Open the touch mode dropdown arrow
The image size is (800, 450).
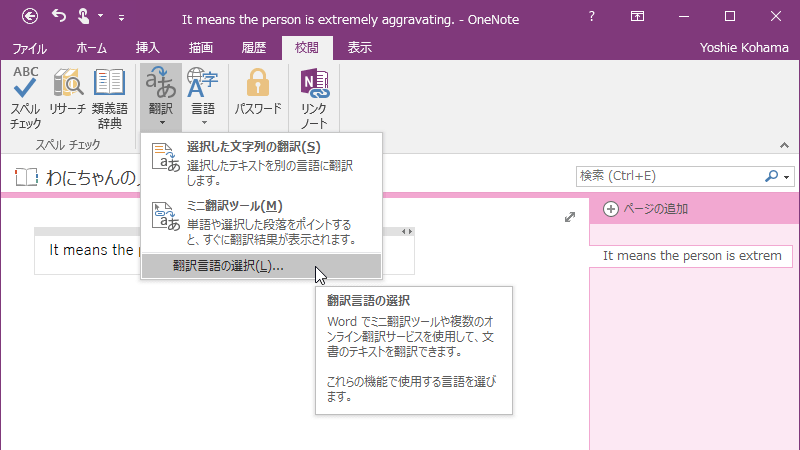point(101,16)
